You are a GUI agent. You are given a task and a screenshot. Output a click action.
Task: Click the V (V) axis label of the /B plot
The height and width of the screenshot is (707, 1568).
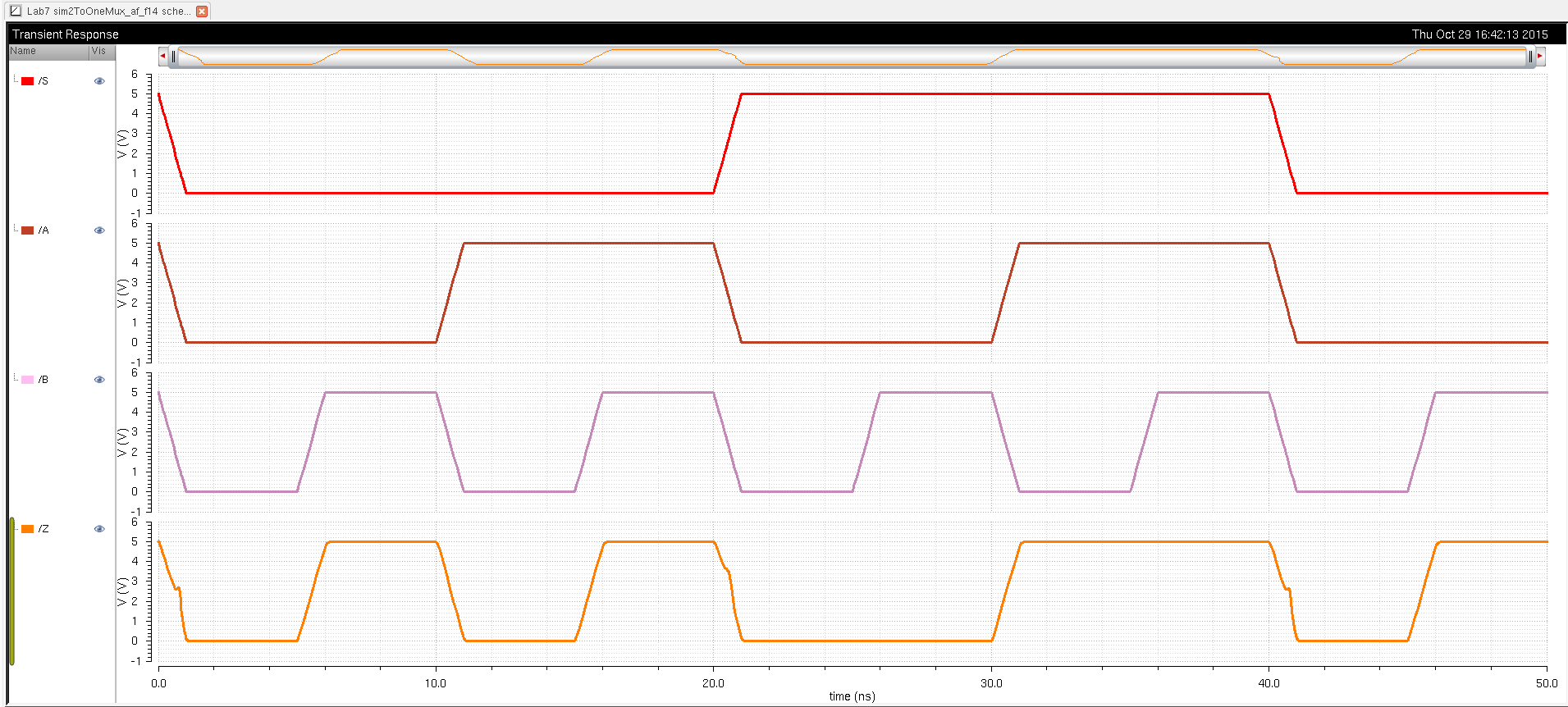click(122, 442)
